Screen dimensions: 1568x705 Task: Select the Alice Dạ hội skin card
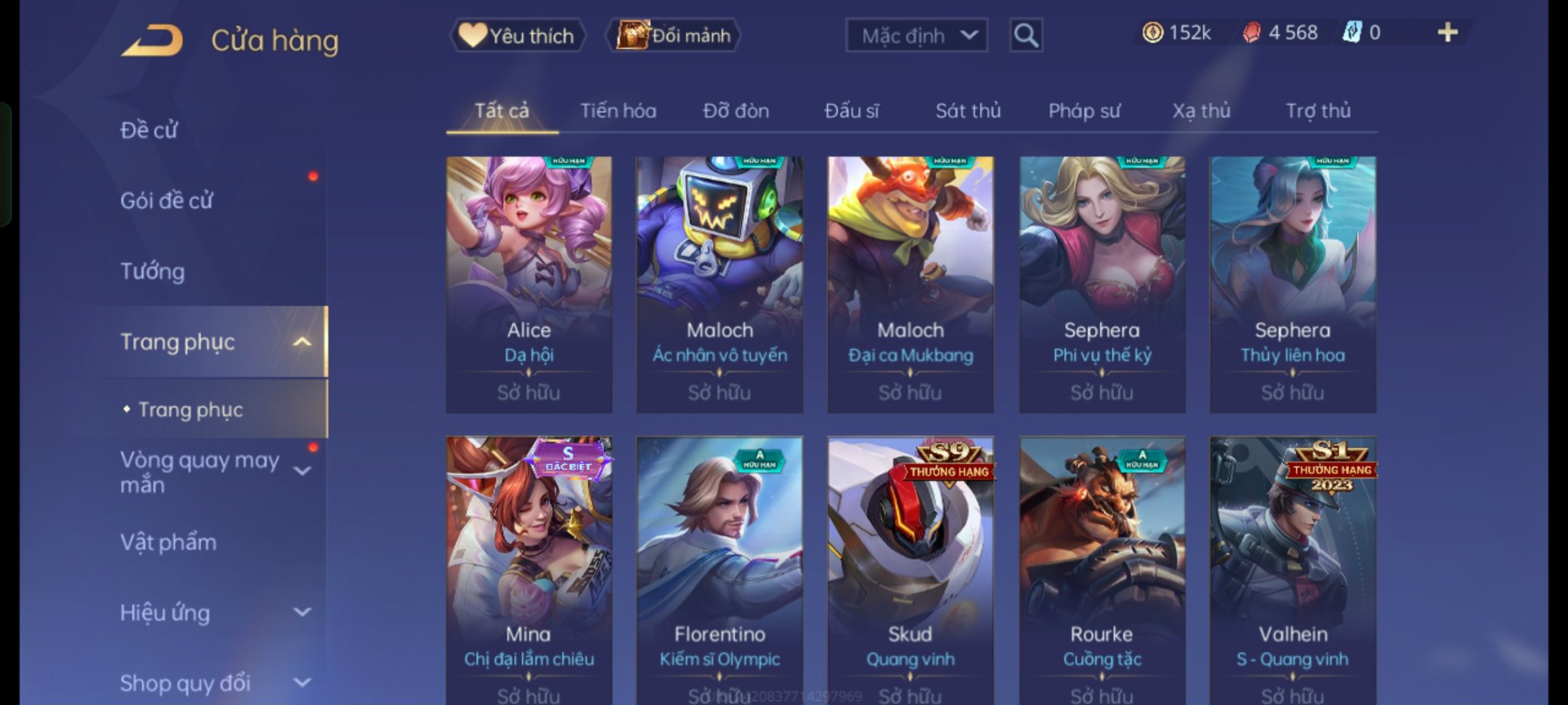coord(529,285)
